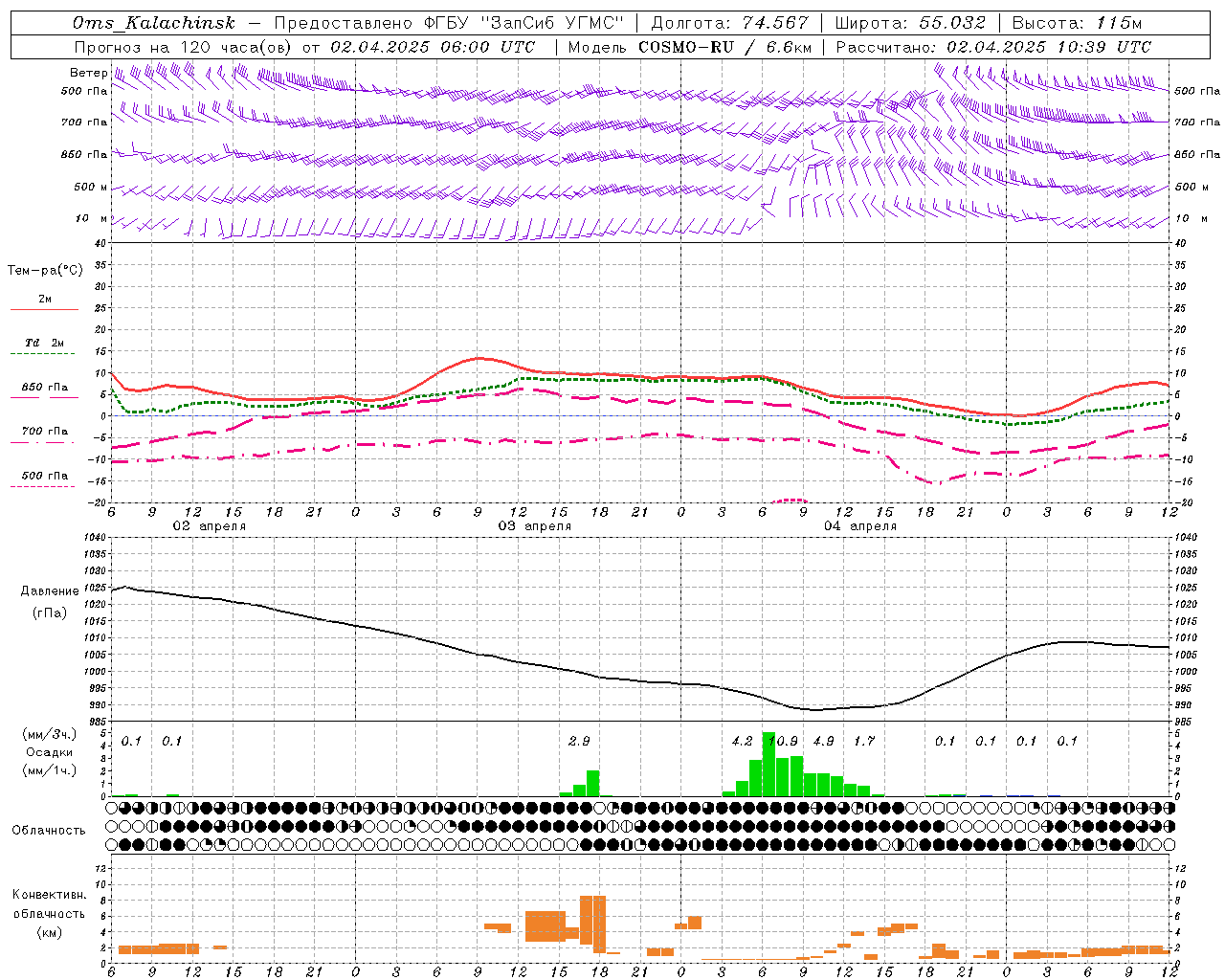
Task: Select the Облачность cloud cover label
Action: click(49, 831)
